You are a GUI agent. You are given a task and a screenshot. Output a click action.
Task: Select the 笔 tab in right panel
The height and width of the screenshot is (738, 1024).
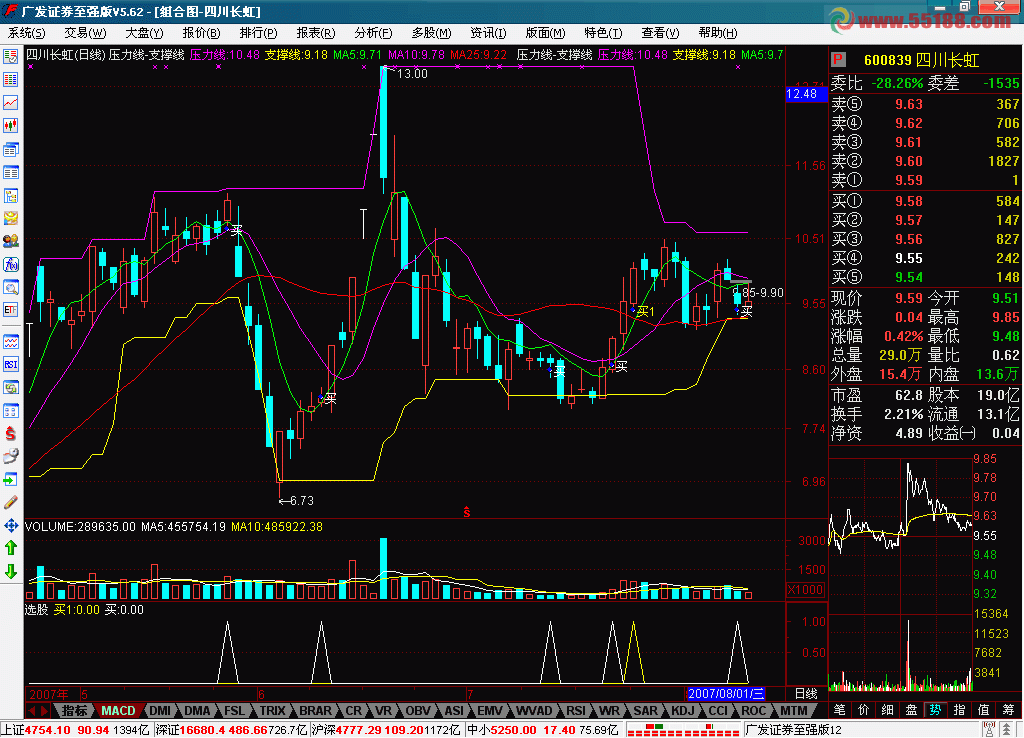pos(840,710)
